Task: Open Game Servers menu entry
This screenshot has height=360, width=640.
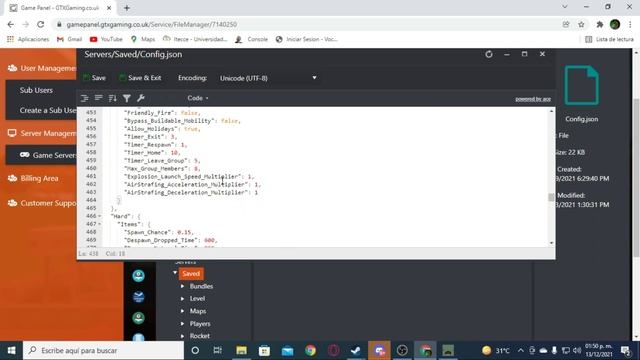Action: [x=48, y=155]
